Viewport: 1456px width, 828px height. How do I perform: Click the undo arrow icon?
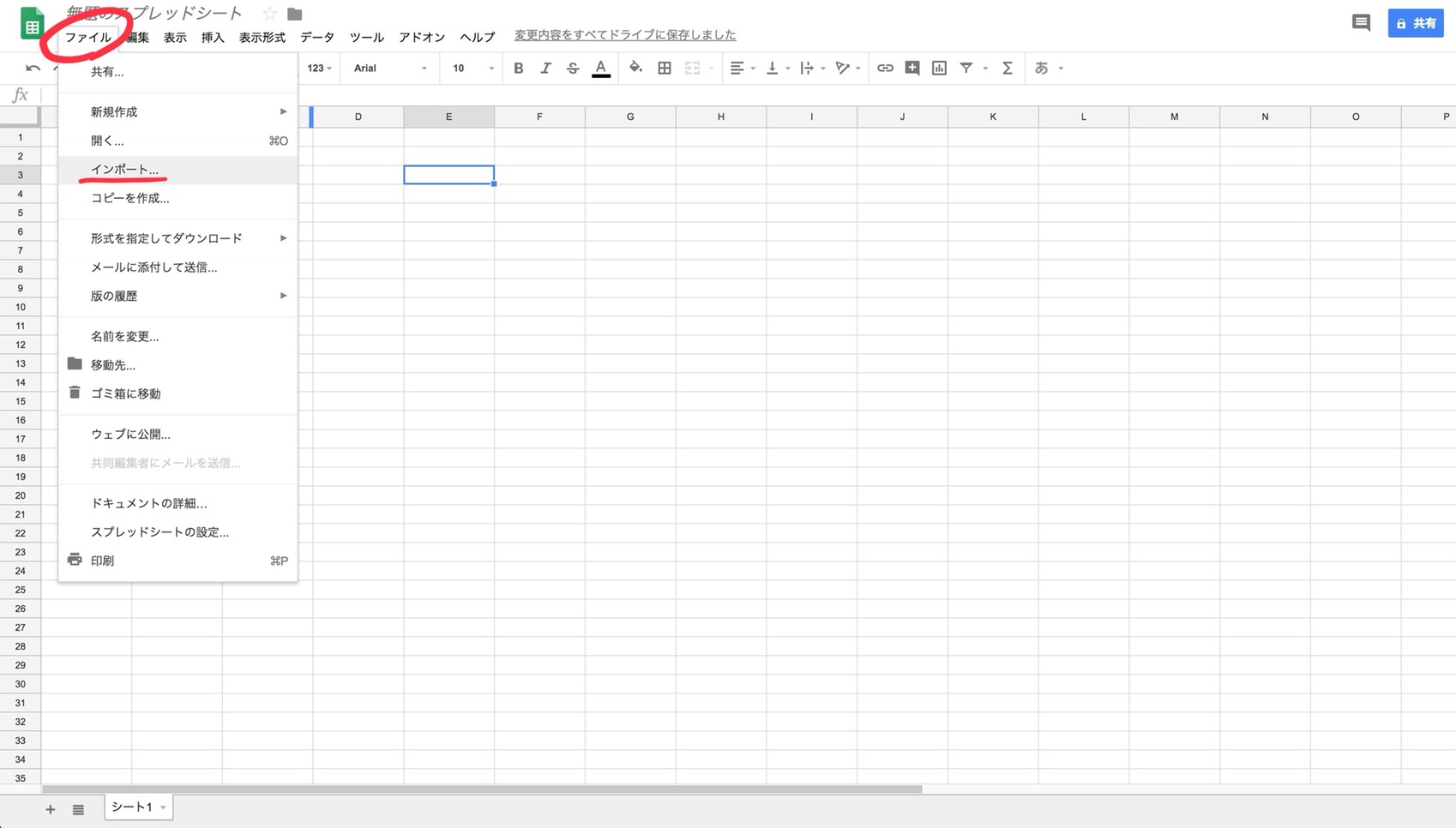[33, 68]
